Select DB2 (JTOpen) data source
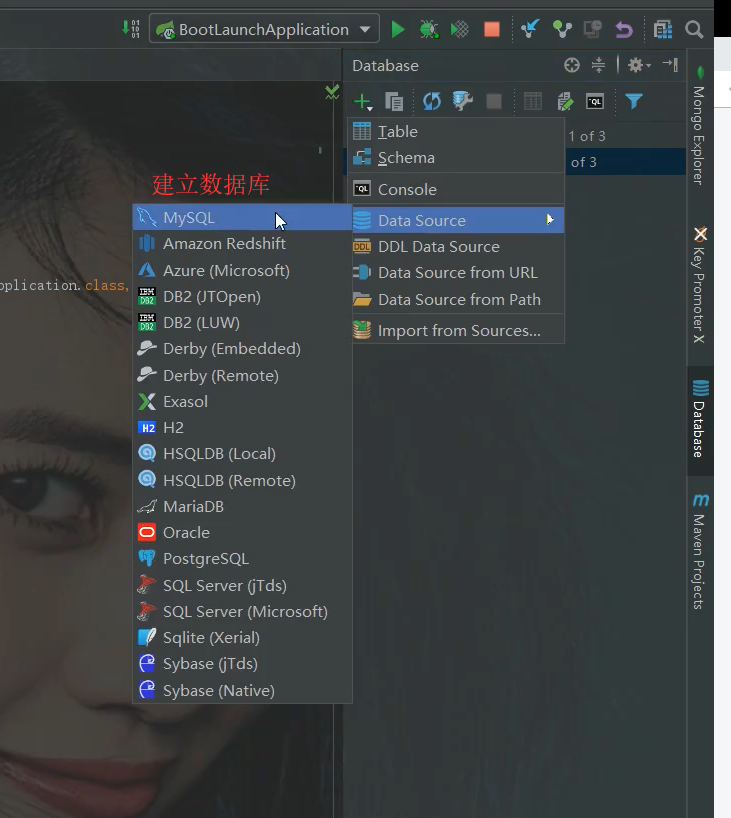Viewport: 731px width, 818px height. (243, 297)
